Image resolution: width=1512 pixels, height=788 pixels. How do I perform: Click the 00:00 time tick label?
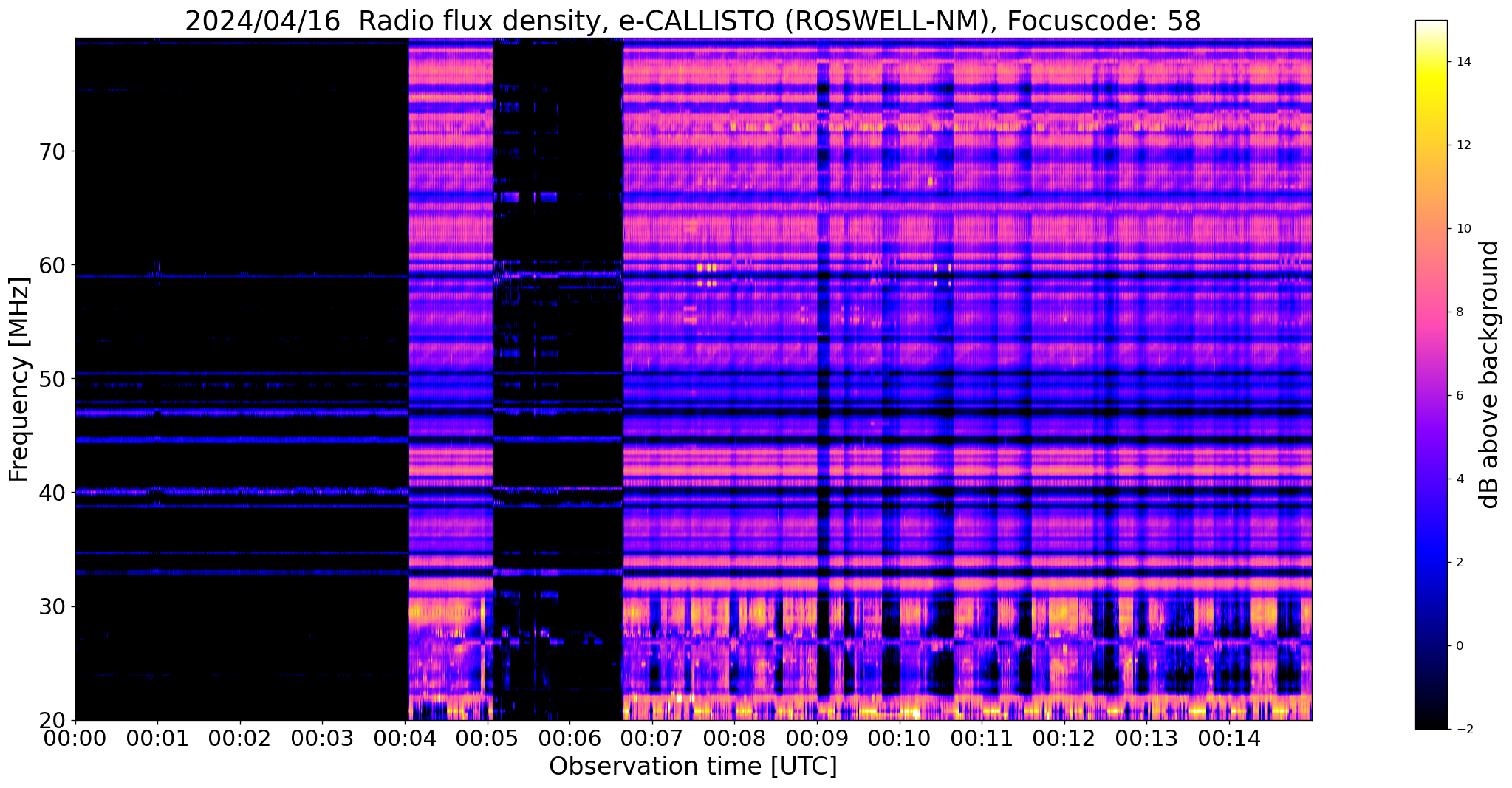75,737
